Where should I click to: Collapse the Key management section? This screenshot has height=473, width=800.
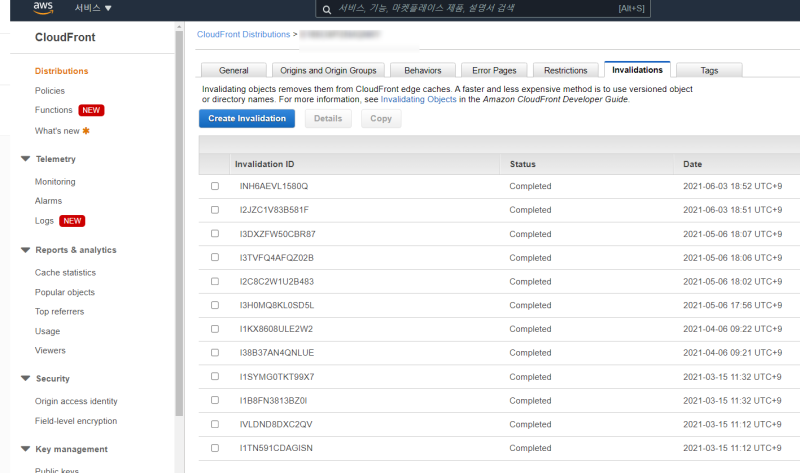coord(26,449)
